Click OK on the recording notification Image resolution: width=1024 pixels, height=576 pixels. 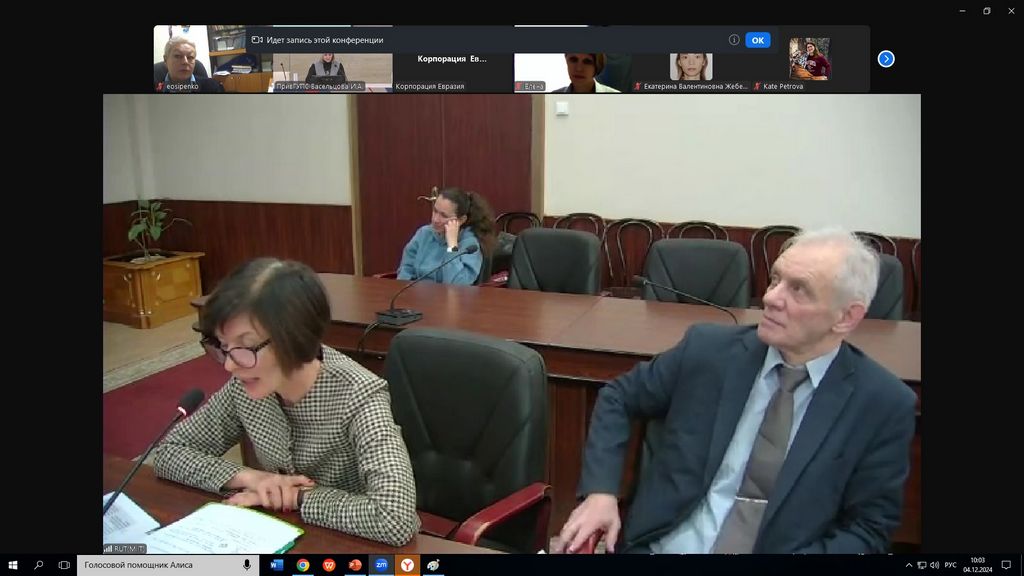coord(757,40)
